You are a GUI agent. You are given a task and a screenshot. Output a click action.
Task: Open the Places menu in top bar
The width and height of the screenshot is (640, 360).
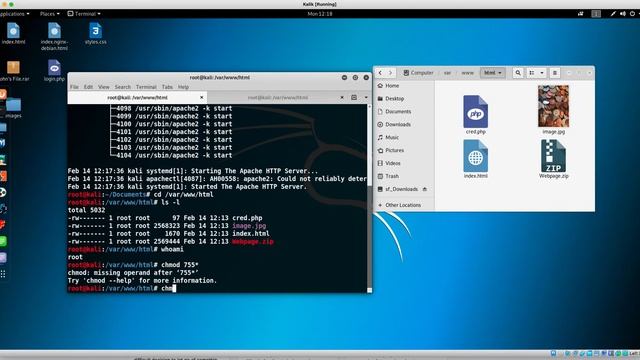[49, 13]
